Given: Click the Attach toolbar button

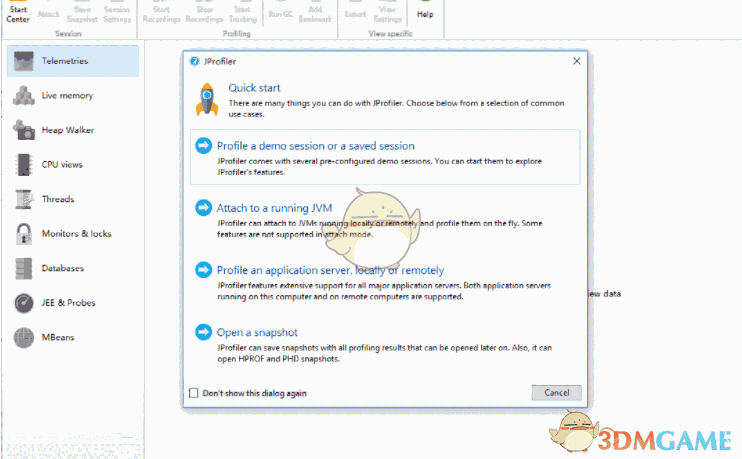Looking at the screenshot, I should tap(48, 13).
